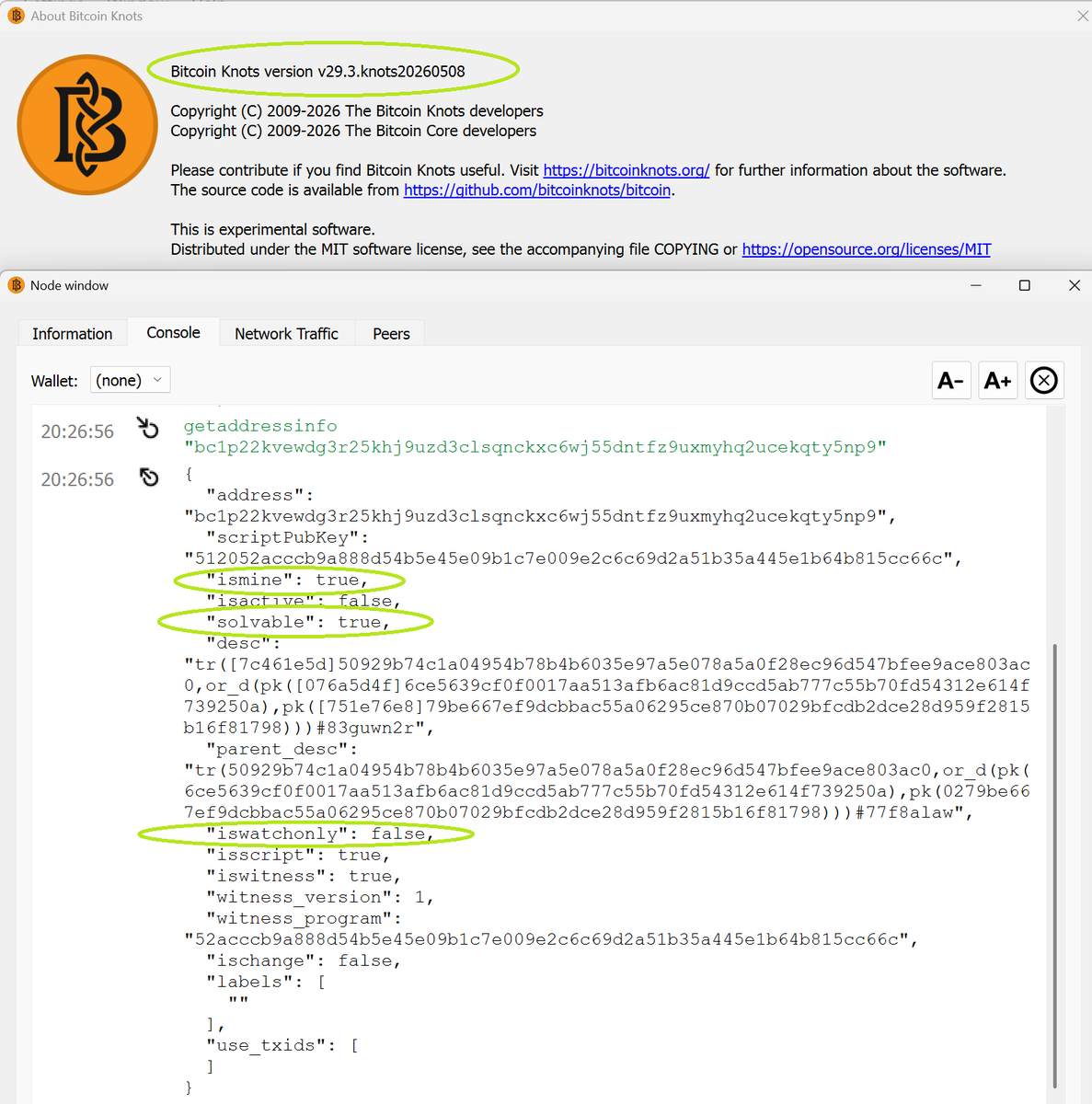Viewport: 1092px width, 1104px height.
Task: Close the Node window
Action: coord(1075,285)
